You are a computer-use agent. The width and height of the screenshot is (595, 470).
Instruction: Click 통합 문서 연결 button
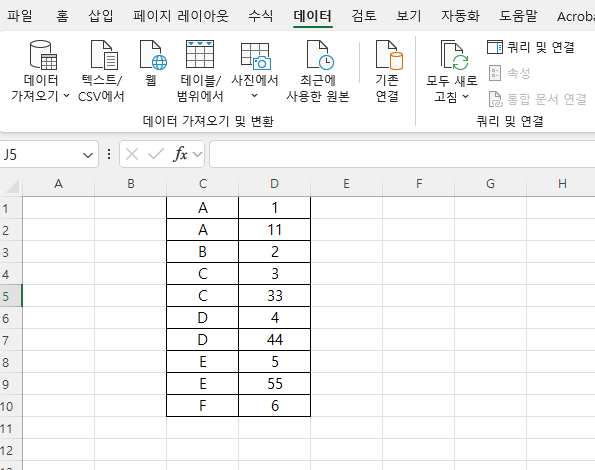pyautogui.click(x=537, y=99)
